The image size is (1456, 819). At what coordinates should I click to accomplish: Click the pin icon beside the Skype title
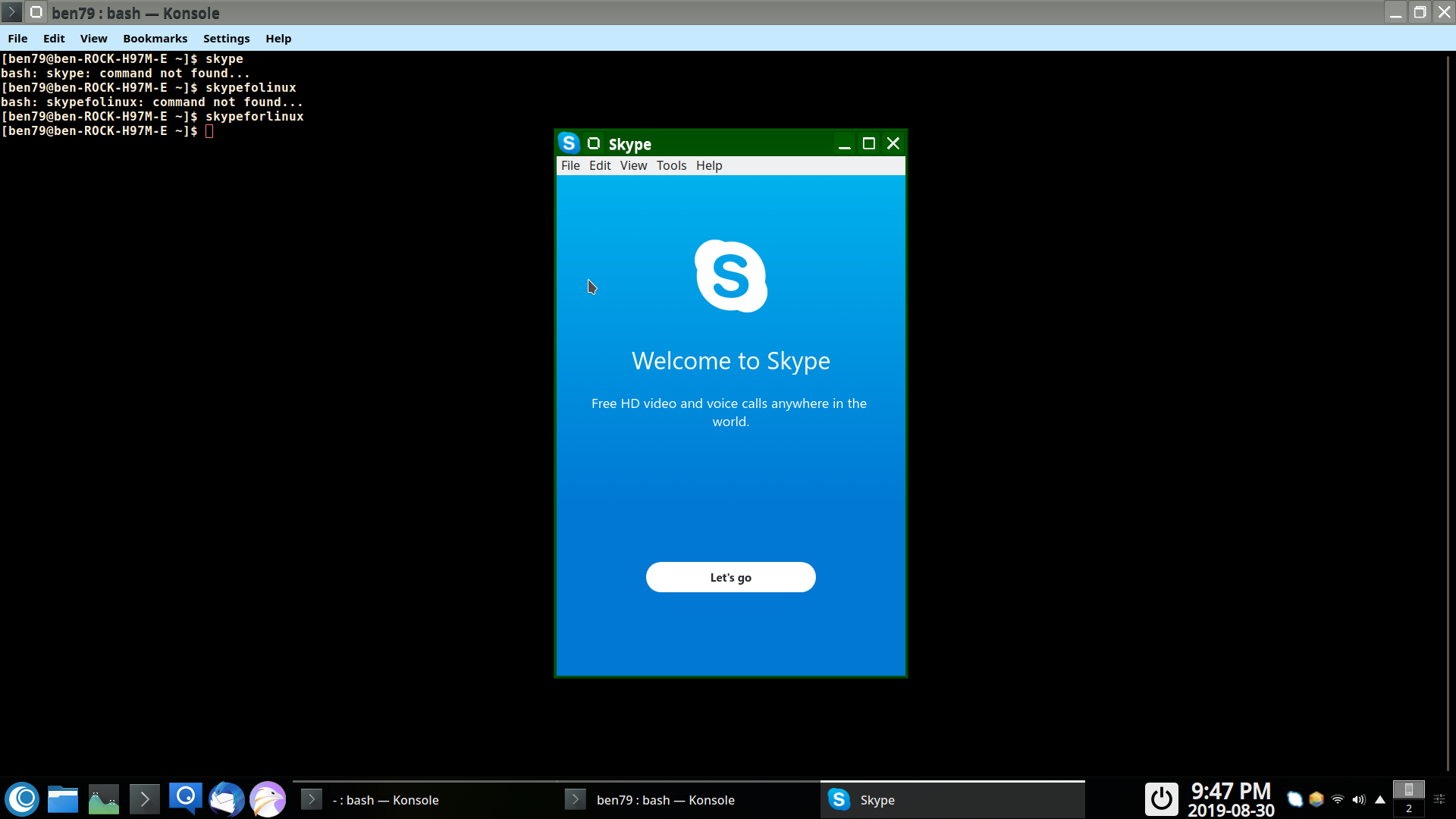click(594, 143)
